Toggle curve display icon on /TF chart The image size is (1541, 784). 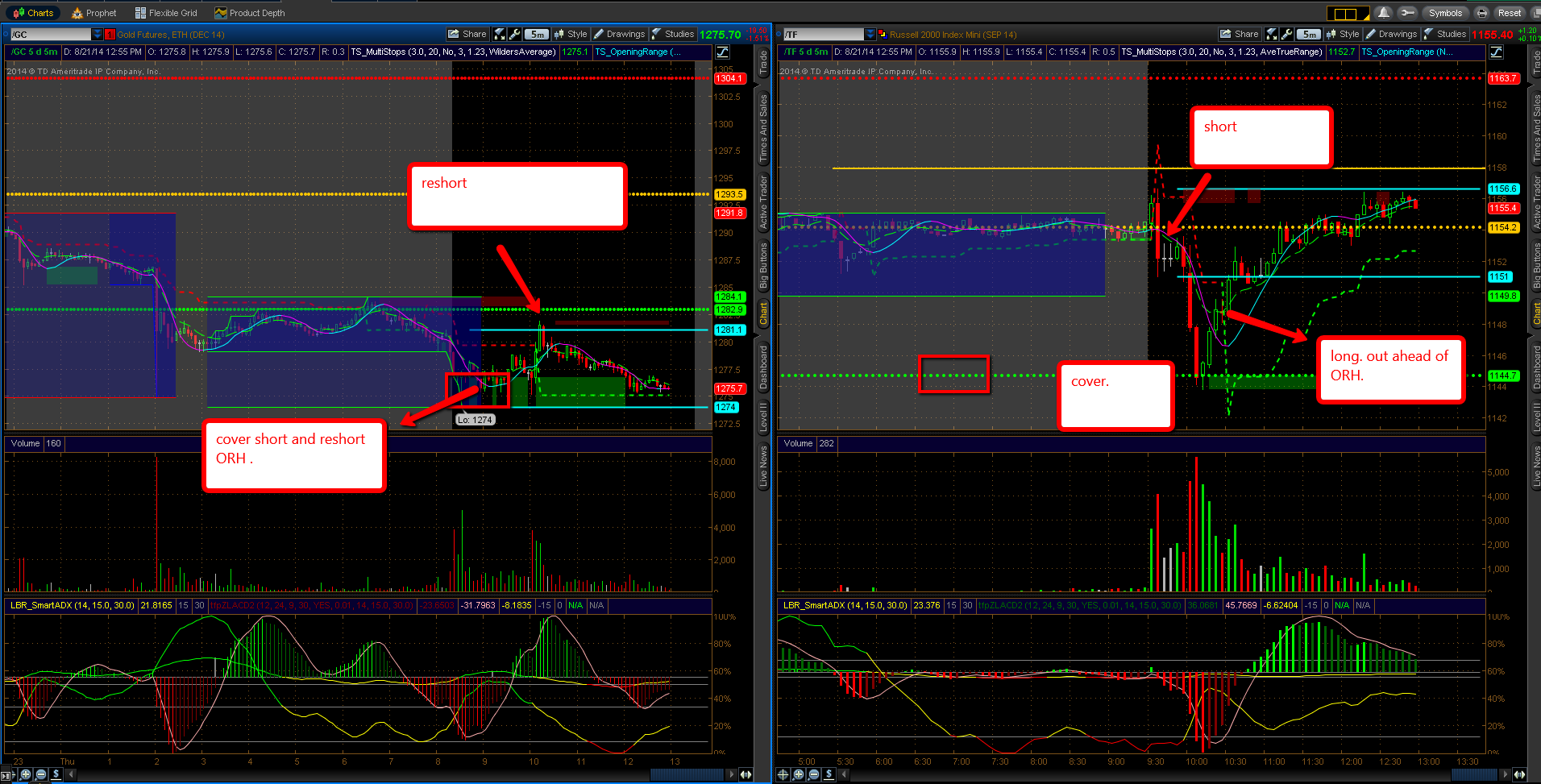(x=1496, y=52)
